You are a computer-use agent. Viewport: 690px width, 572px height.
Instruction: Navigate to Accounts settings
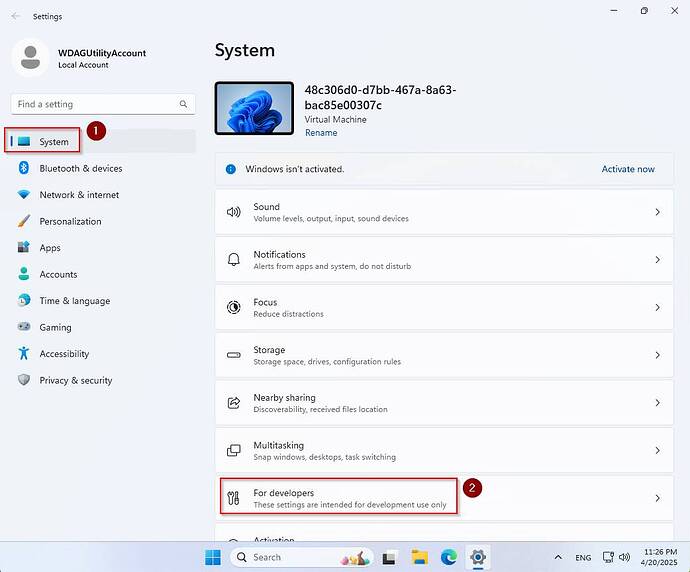101,274
